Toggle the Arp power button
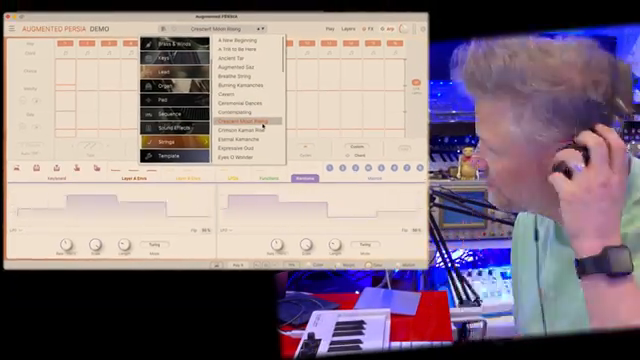The height and width of the screenshot is (360, 640). pos(382,29)
